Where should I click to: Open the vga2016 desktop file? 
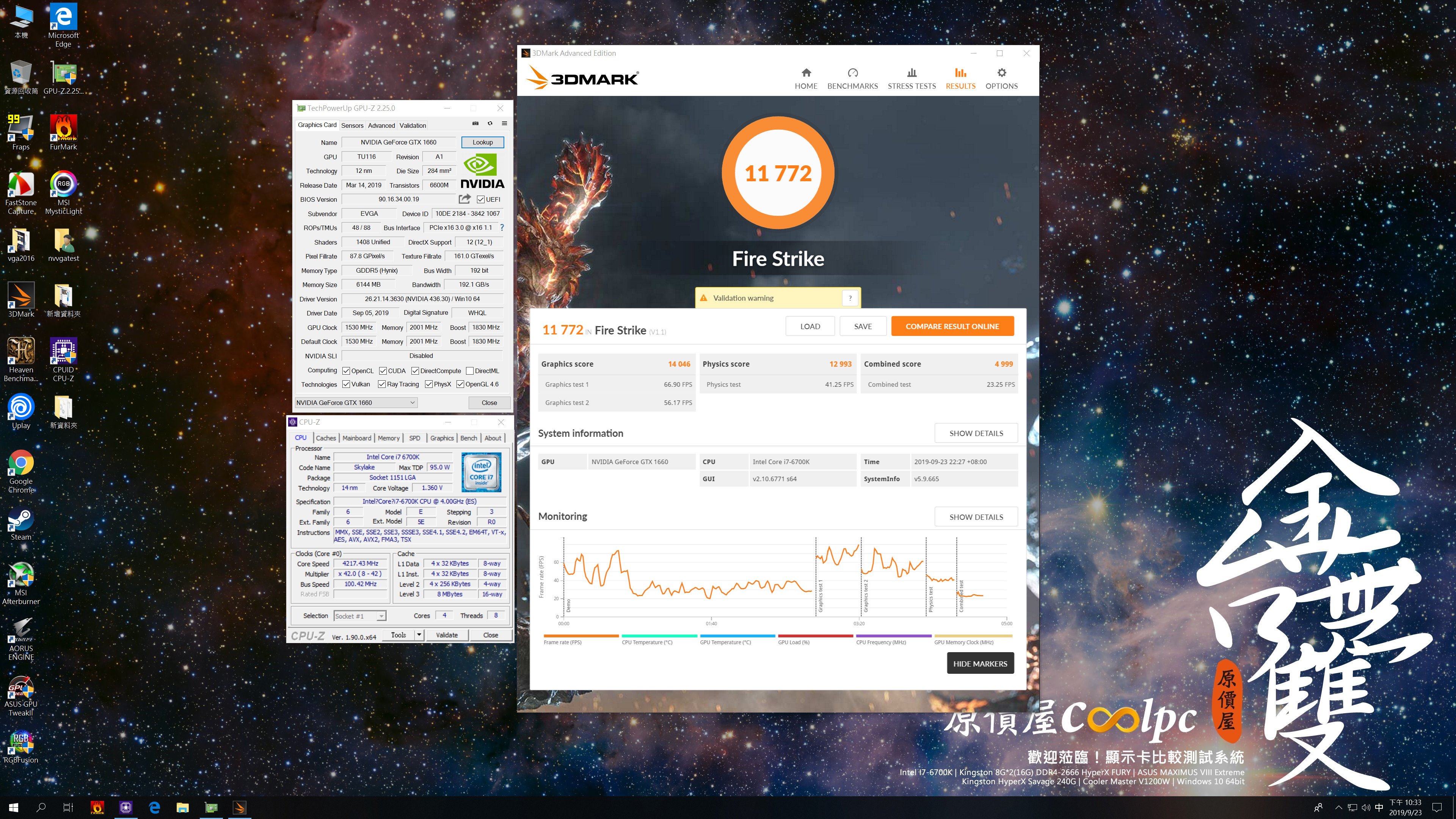tap(21, 244)
